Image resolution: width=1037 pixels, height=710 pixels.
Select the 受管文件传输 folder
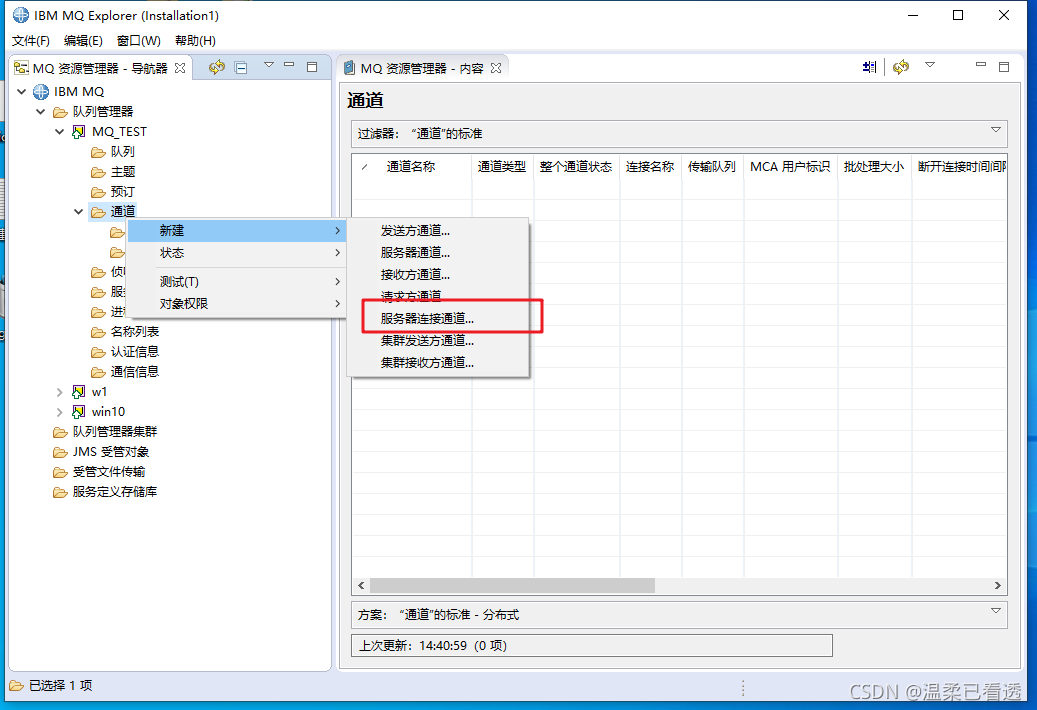pos(99,472)
